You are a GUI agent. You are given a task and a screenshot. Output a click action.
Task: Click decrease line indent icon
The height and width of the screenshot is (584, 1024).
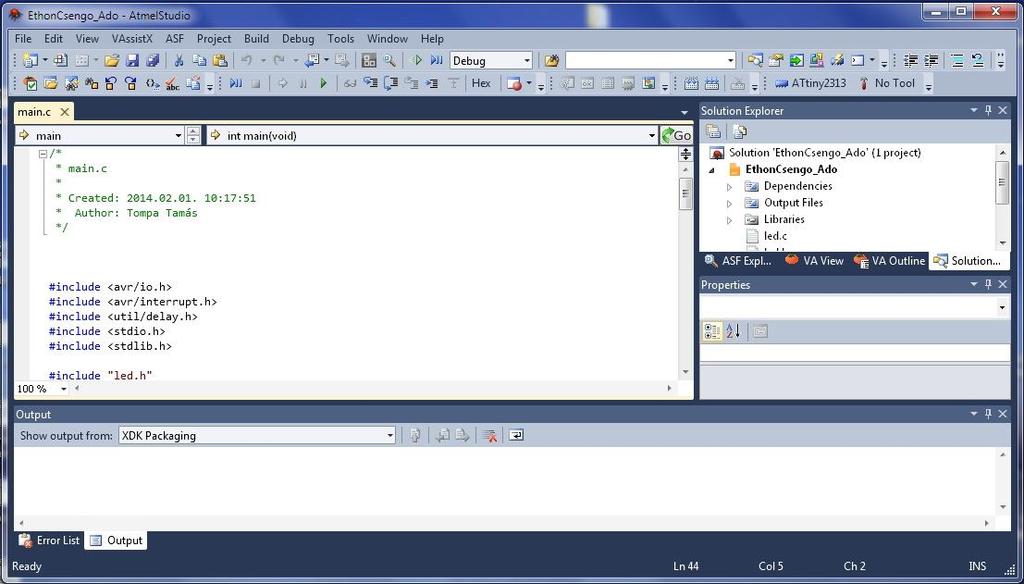[910, 61]
